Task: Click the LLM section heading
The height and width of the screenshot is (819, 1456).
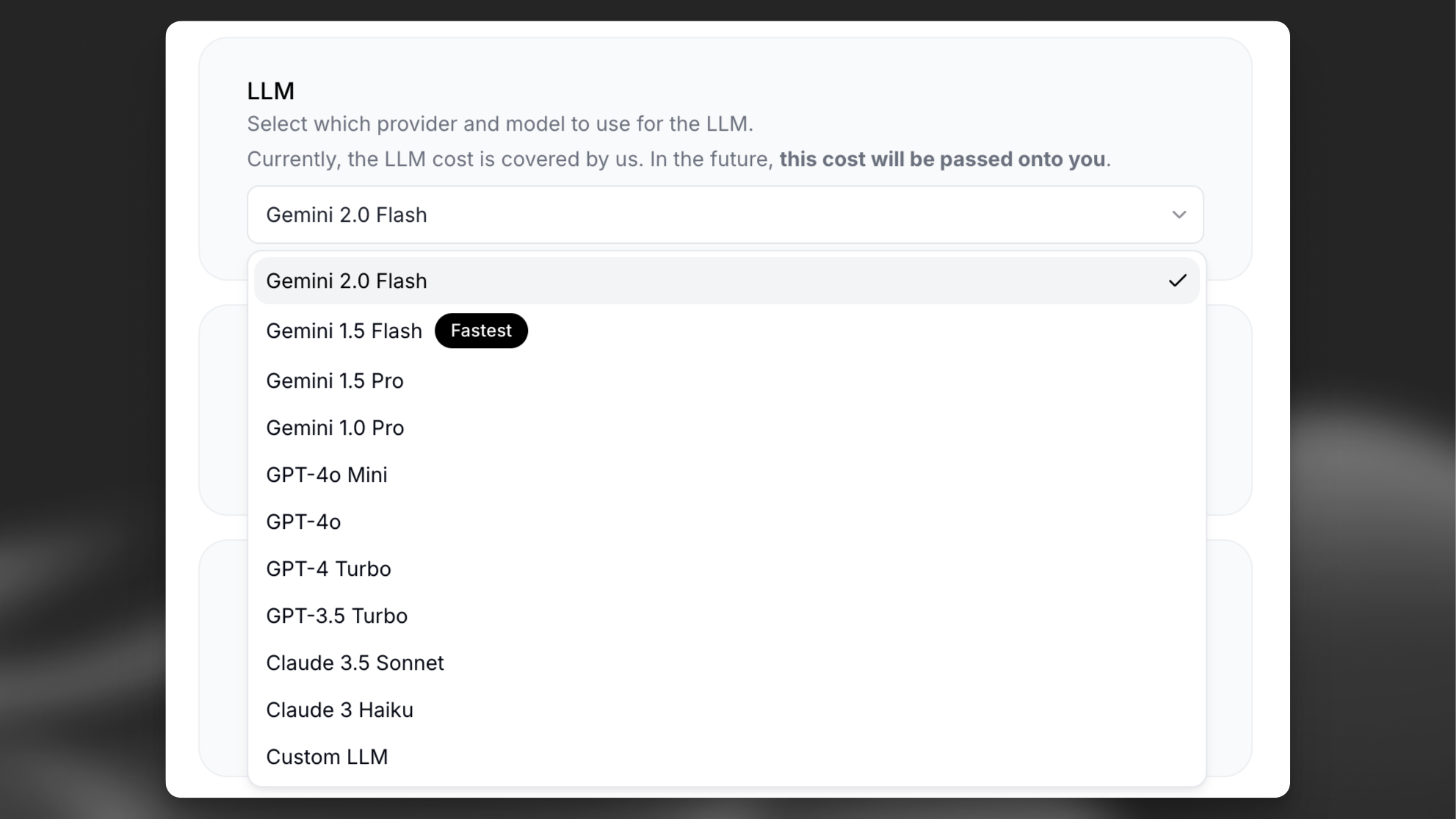Action: pyautogui.click(x=270, y=91)
